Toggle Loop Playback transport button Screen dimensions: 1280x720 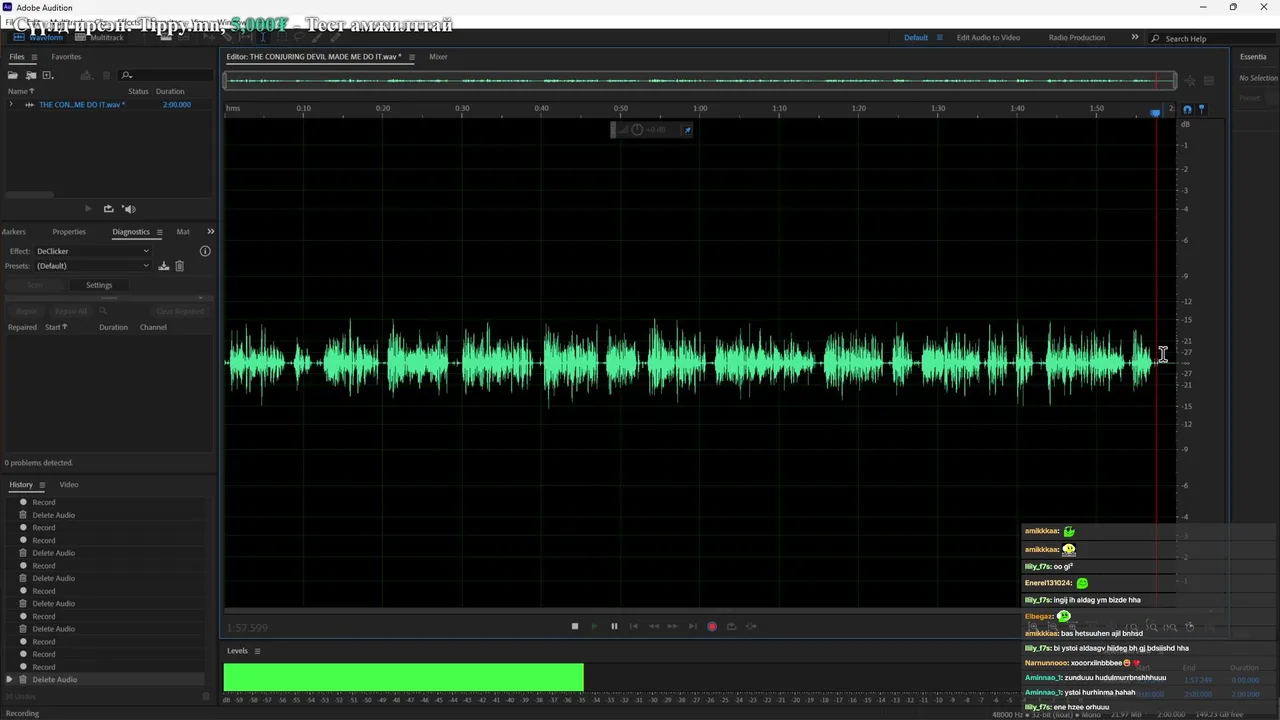tap(731, 627)
